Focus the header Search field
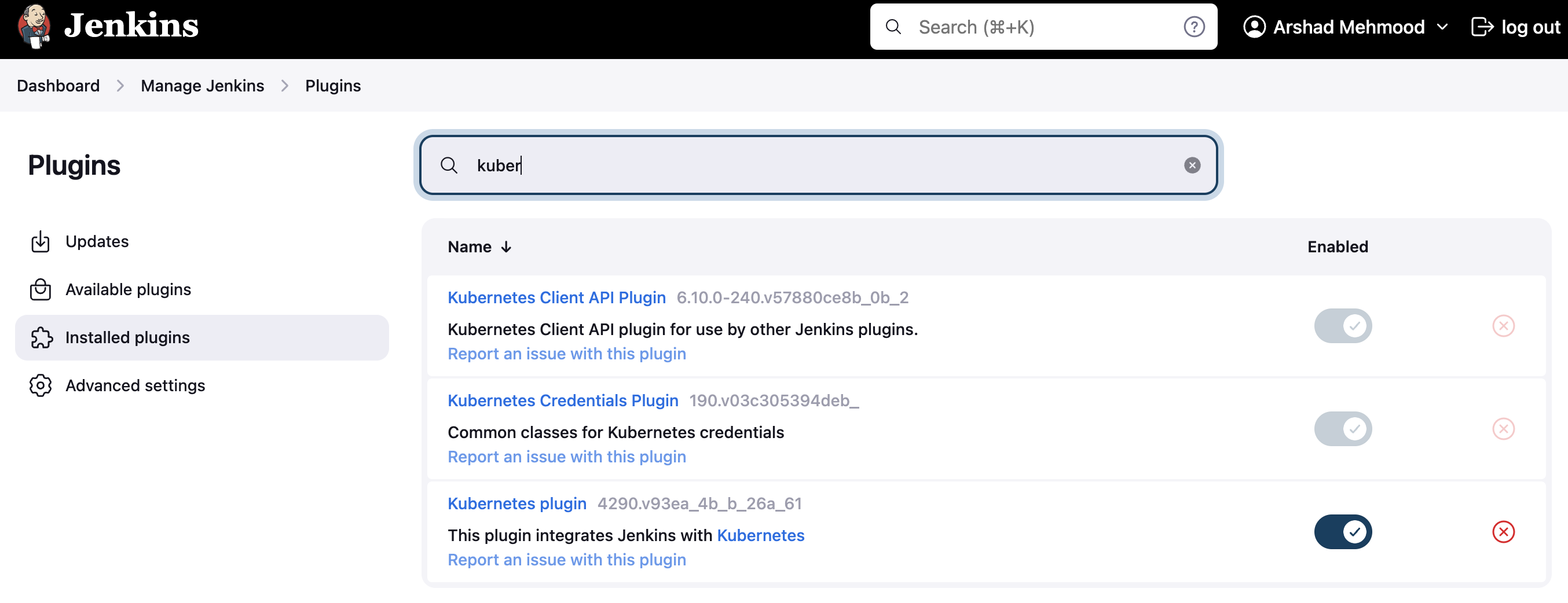 [x=1043, y=27]
